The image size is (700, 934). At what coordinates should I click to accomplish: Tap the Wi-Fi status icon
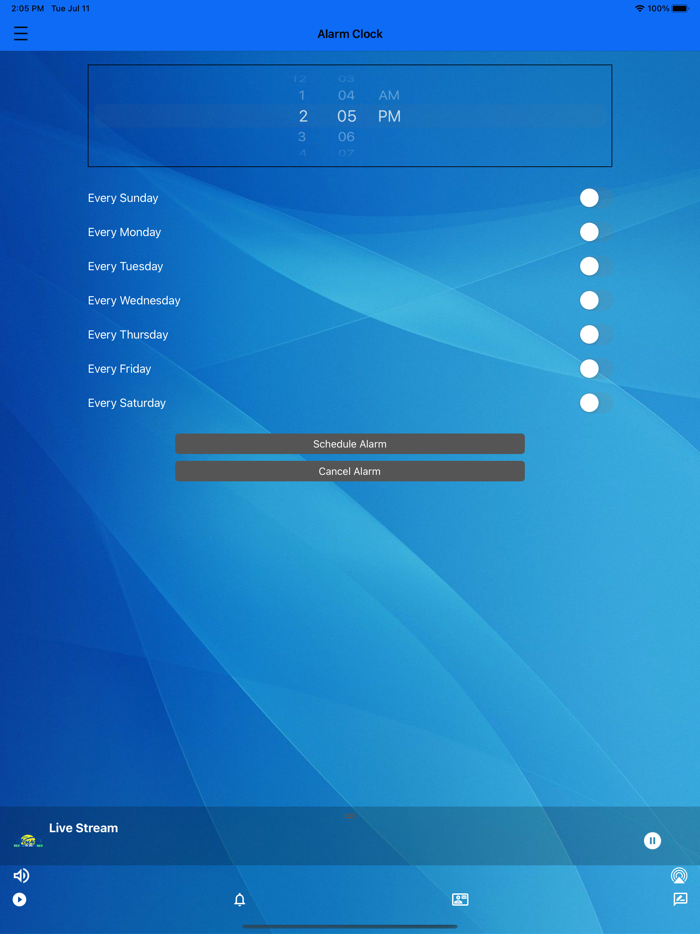pyautogui.click(x=640, y=8)
